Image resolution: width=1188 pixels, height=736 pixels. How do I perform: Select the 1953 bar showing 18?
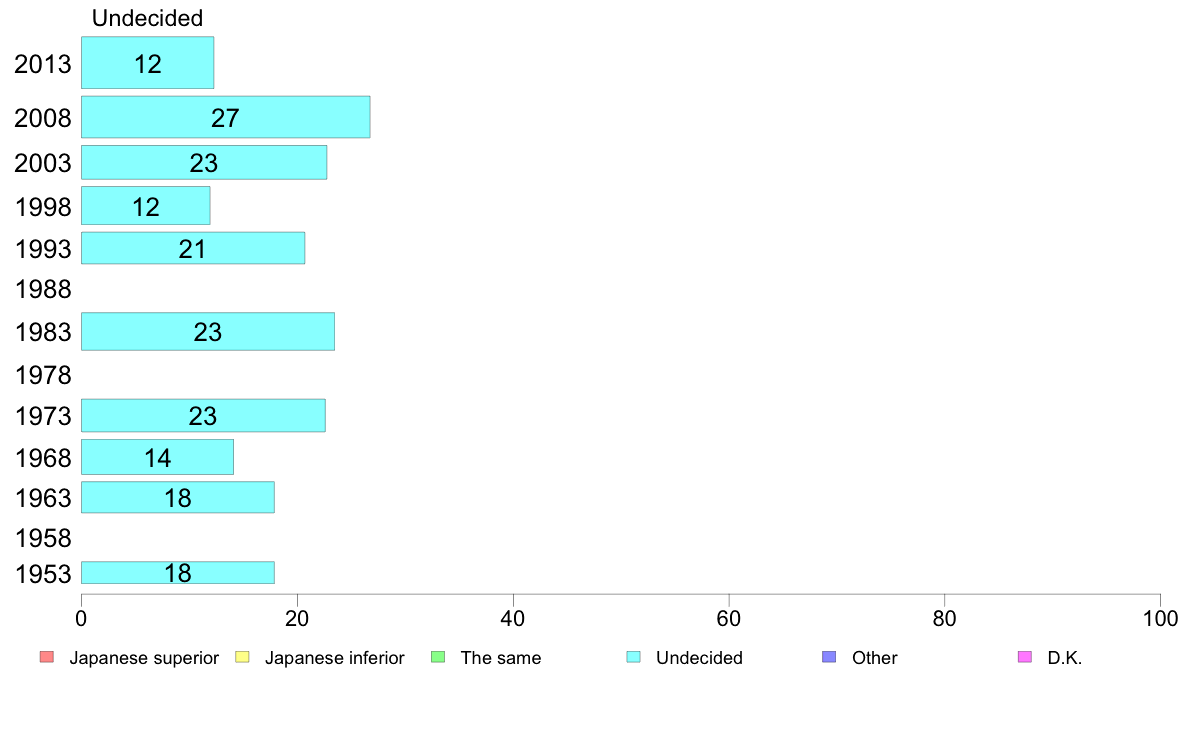tap(178, 573)
